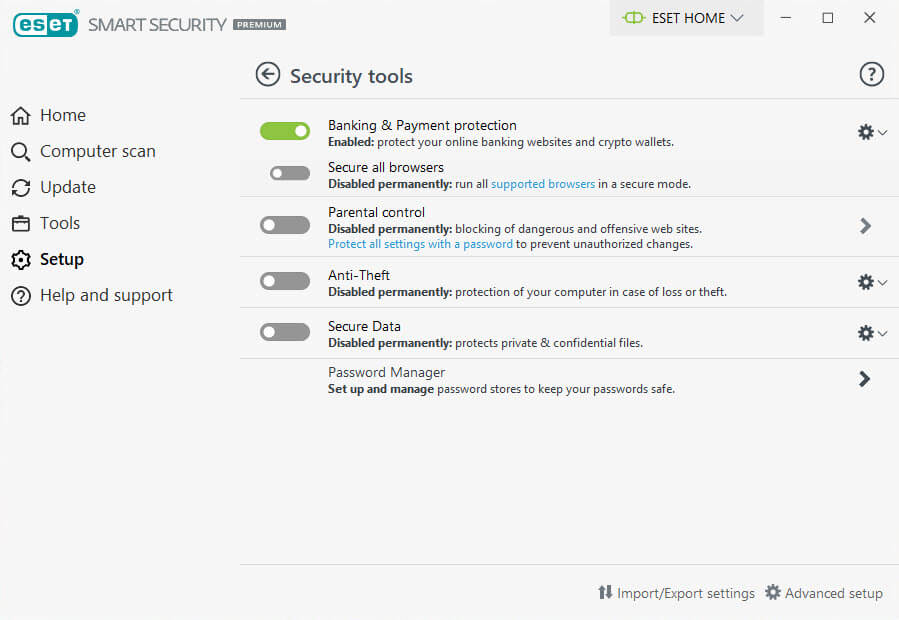Turn on the Parental control toggle
This screenshot has width=899, height=620.
[285, 225]
